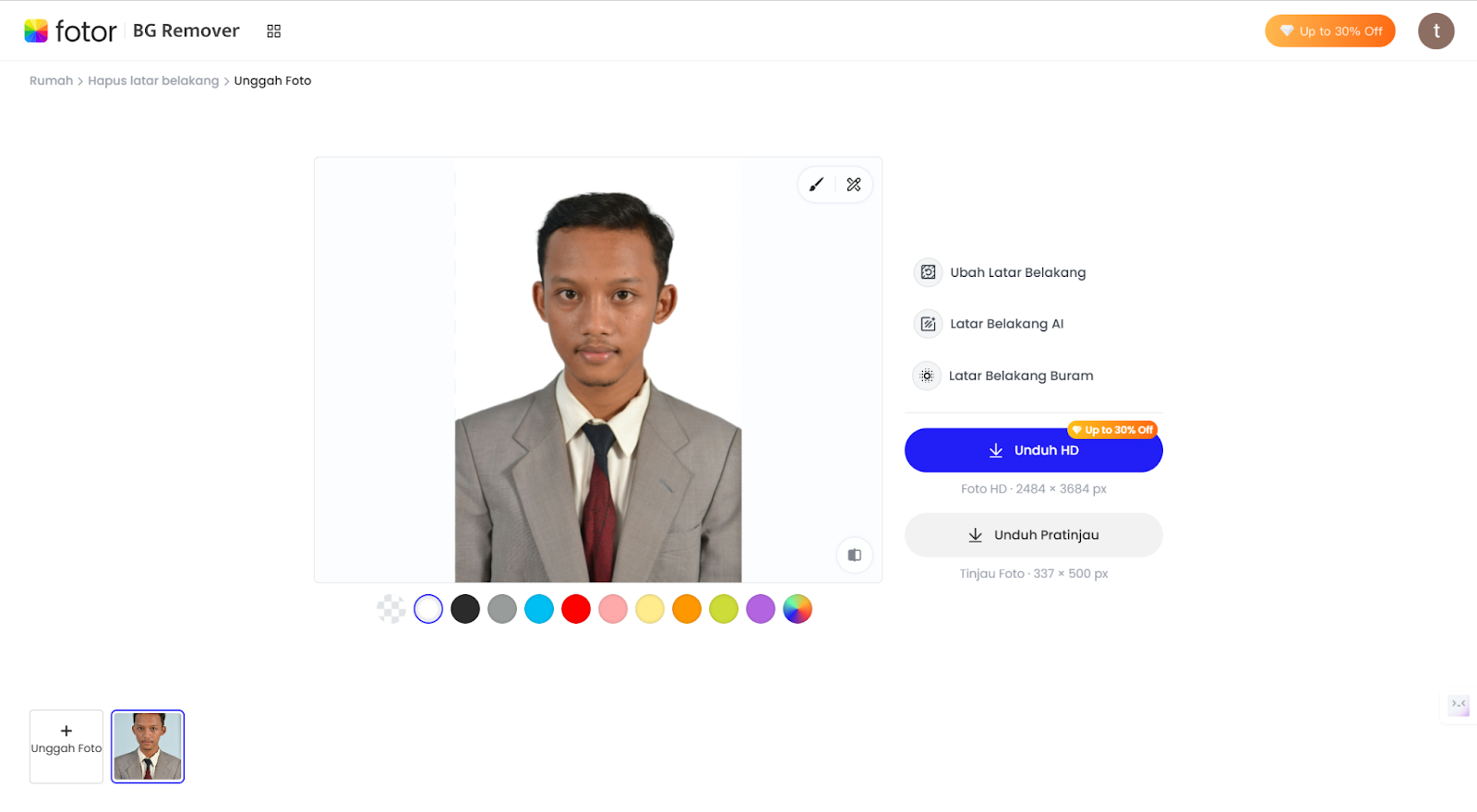Select the gray background swatch

502,609
